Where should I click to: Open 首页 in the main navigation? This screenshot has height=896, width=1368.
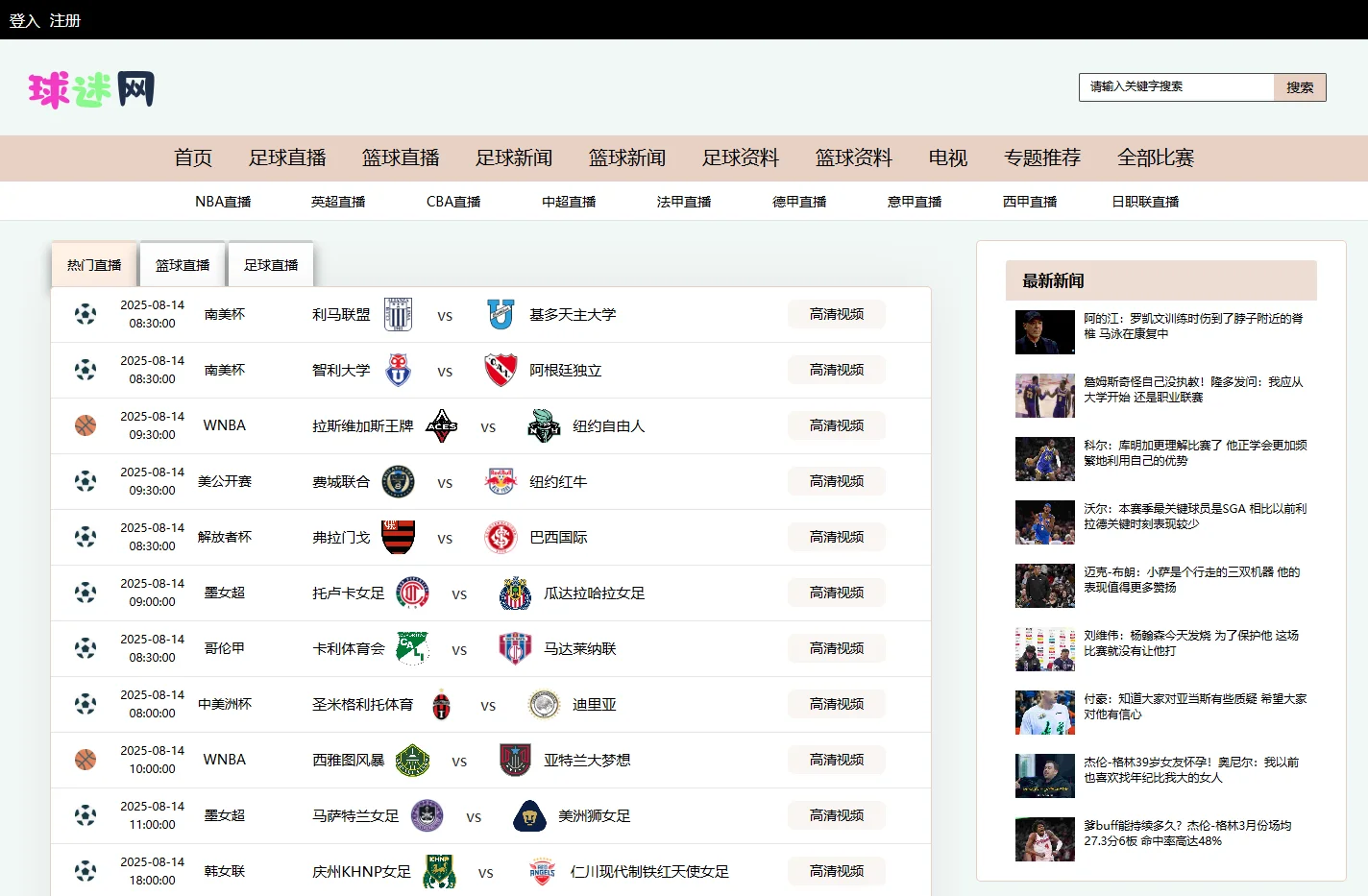pos(193,157)
